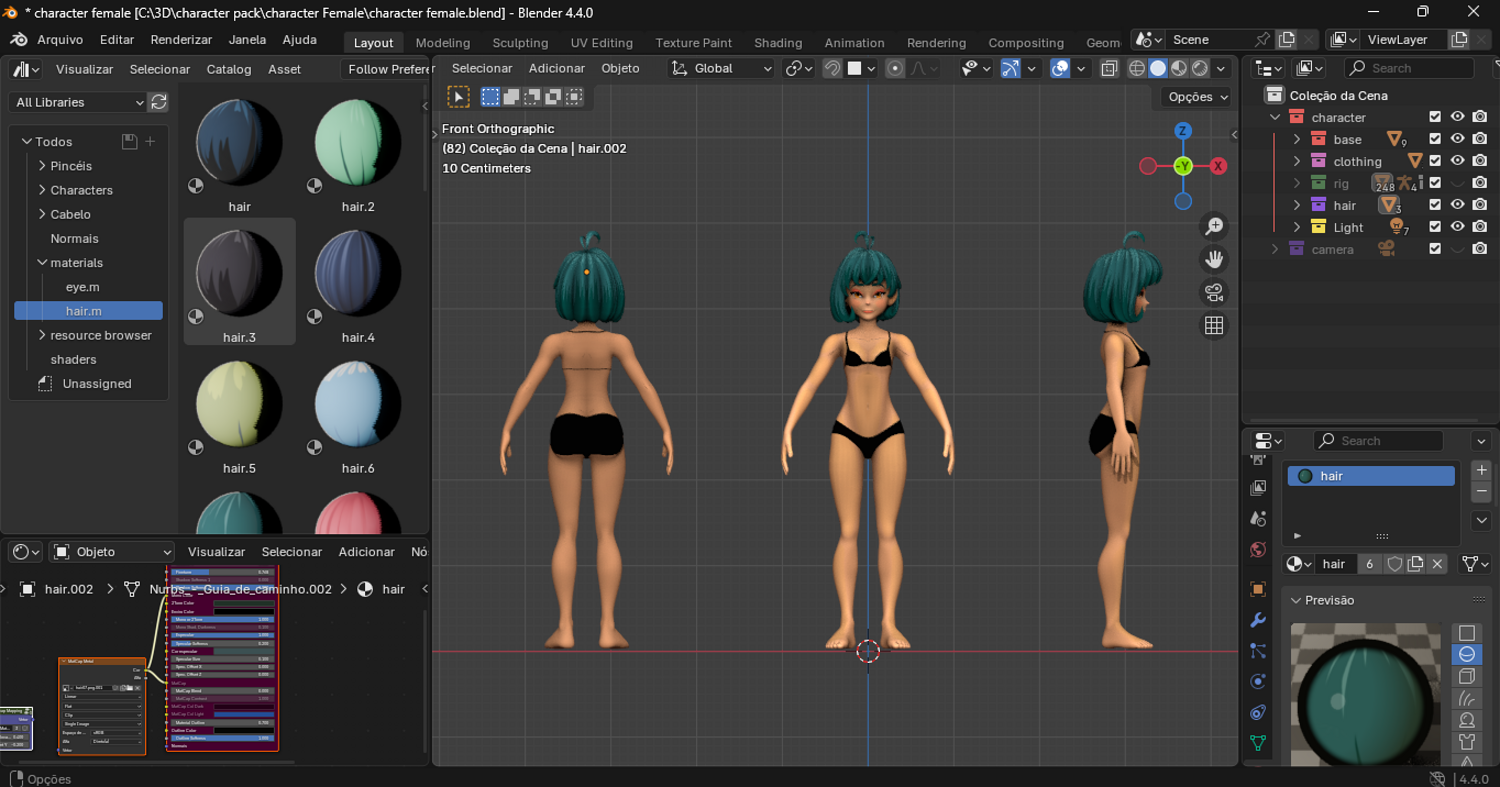1500x787 pixels.
Task: Click the pan hand viewport gizmo
Action: (1214, 260)
